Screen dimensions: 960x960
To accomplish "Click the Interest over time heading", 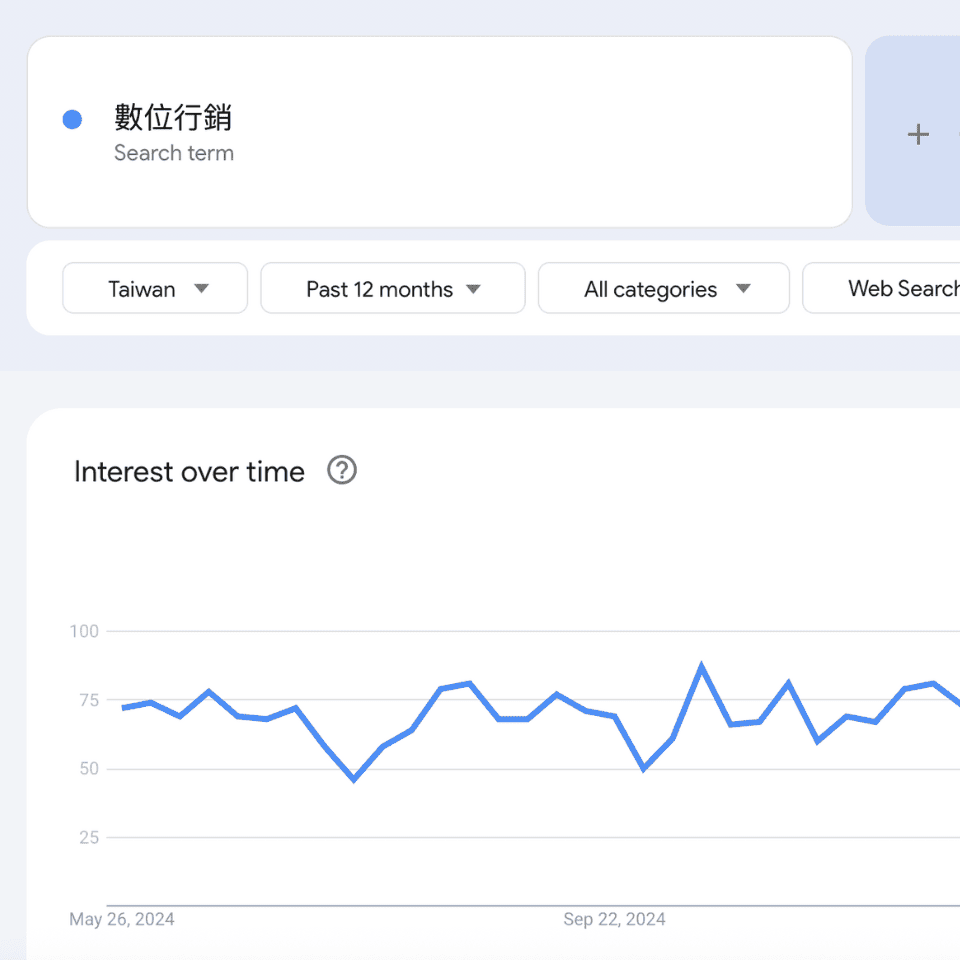I will pyautogui.click(x=188, y=471).
